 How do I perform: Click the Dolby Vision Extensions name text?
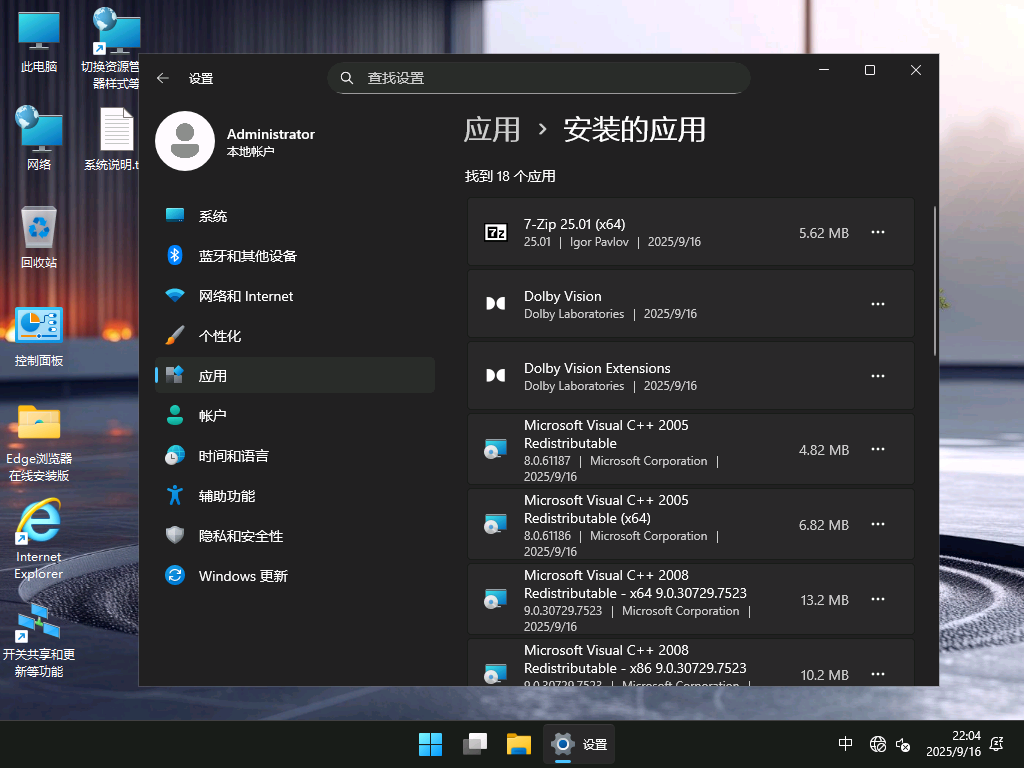[x=597, y=368]
